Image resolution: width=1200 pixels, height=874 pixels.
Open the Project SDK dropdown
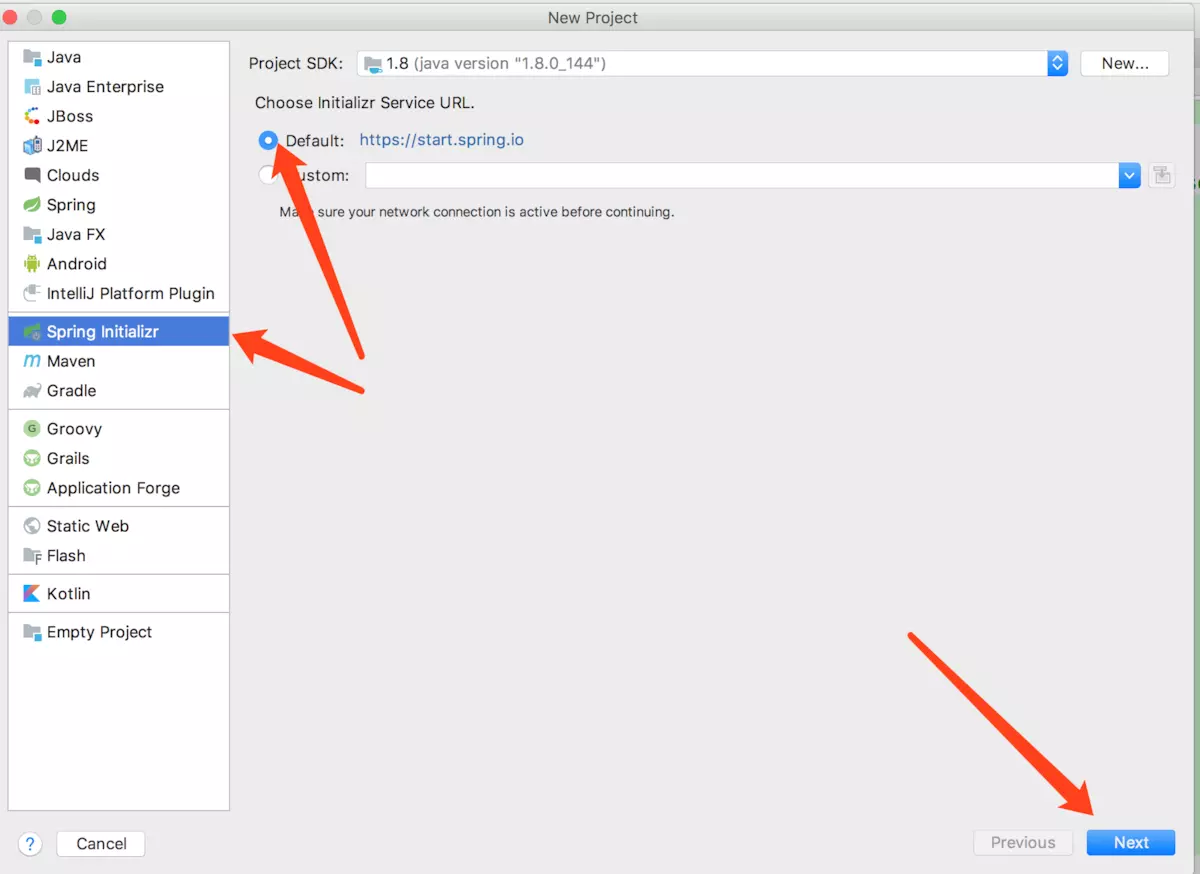coord(712,63)
